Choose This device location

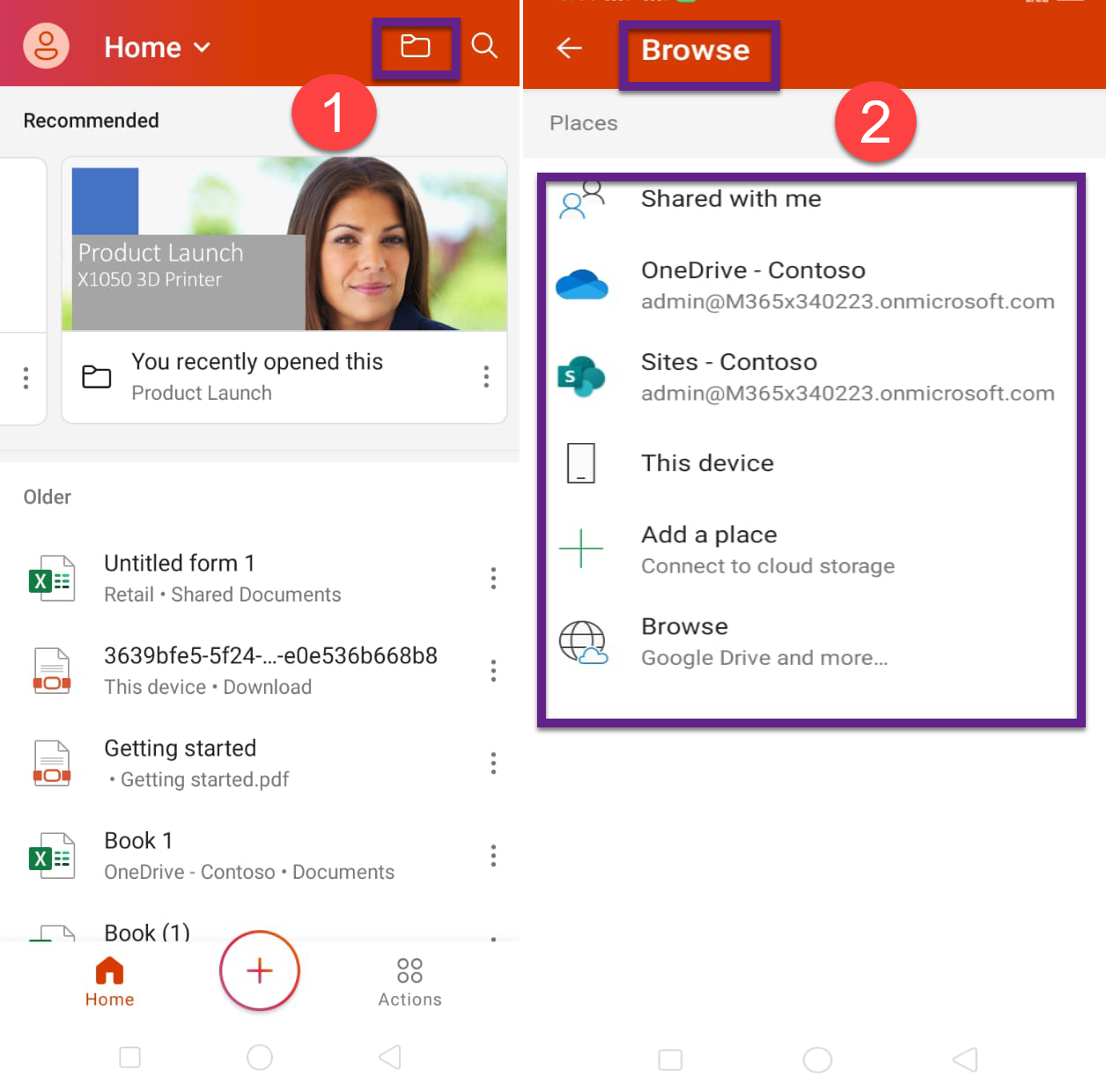pyautogui.click(x=707, y=463)
